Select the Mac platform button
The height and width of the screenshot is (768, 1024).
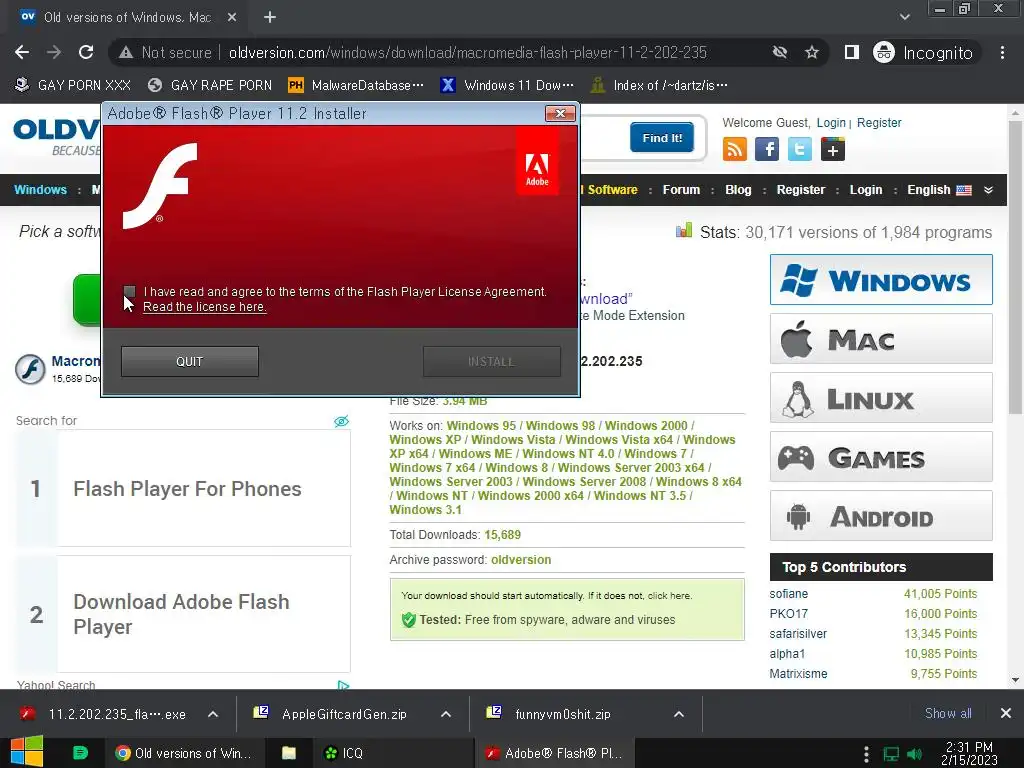click(881, 339)
